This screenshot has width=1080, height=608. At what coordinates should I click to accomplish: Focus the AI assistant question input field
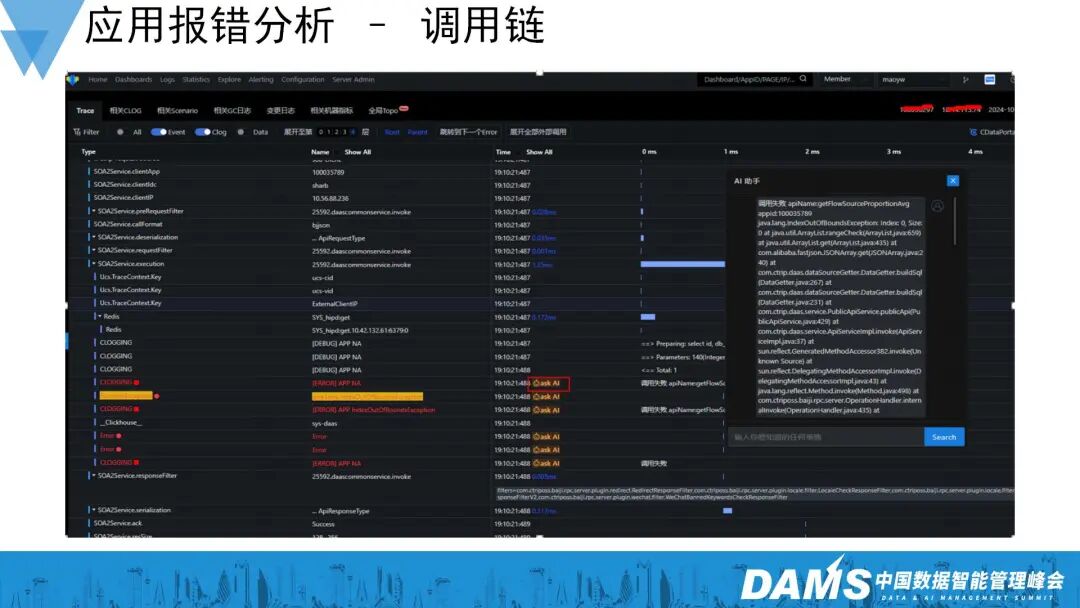[826, 437]
